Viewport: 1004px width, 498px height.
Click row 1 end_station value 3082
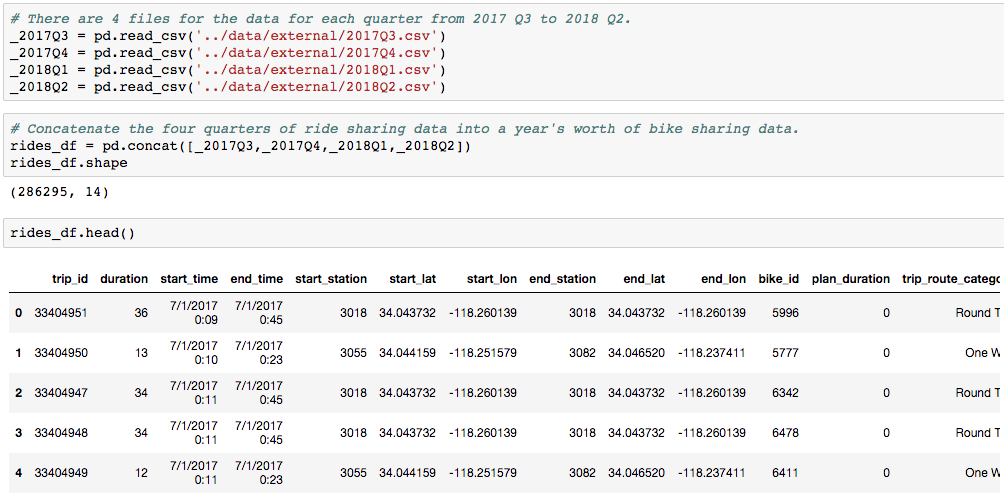click(x=583, y=353)
